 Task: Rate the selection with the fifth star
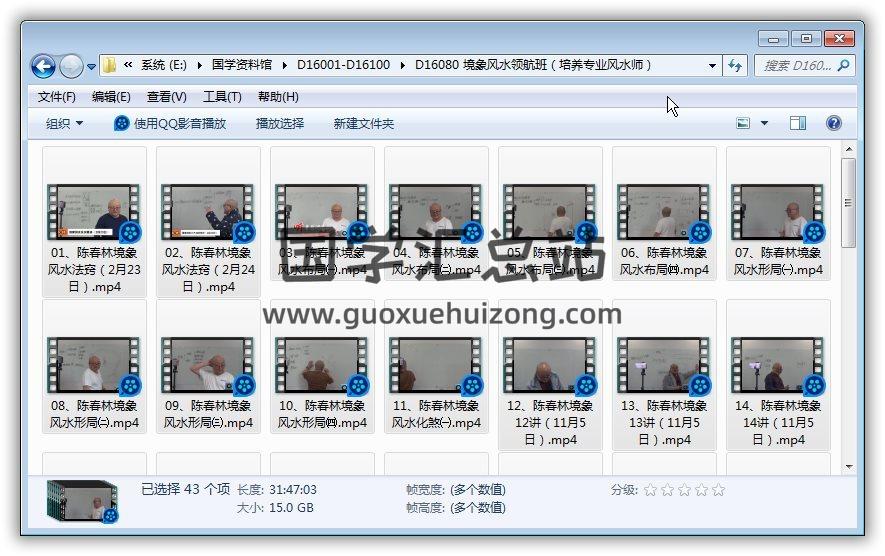coord(718,490)
